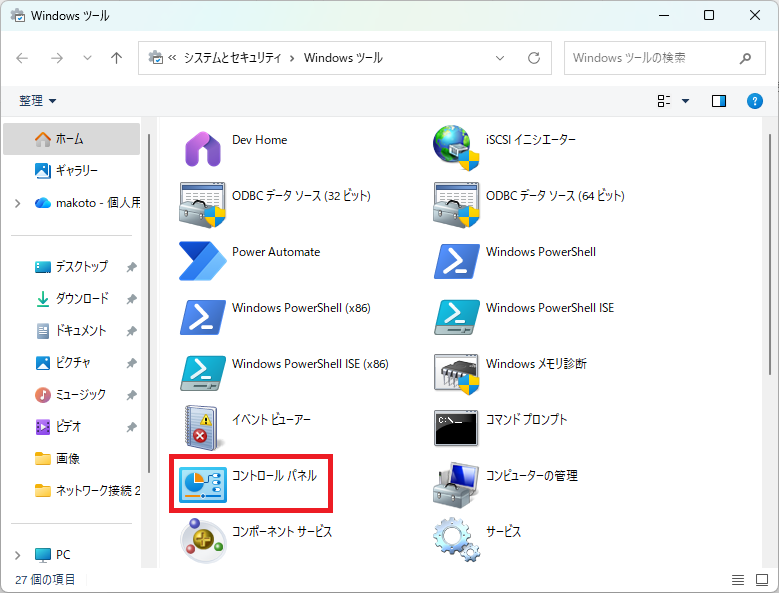Expand the PC tree node
The image size is (779, 593).
(x=17, y=555)
